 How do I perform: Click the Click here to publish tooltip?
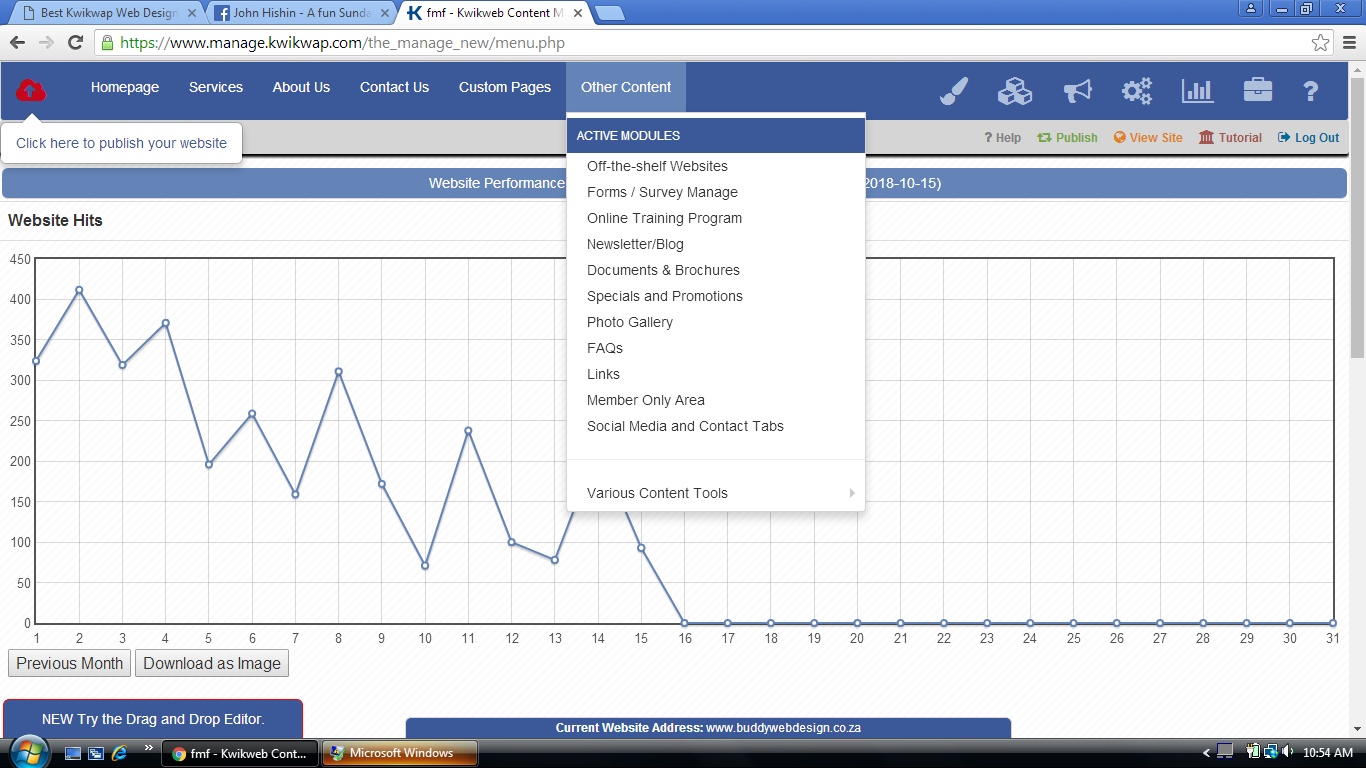coord(121,143)
